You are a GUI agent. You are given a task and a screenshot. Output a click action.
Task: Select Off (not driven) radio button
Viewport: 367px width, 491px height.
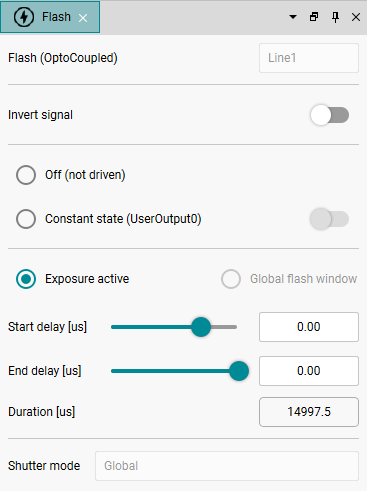click(x=26, y=175)
